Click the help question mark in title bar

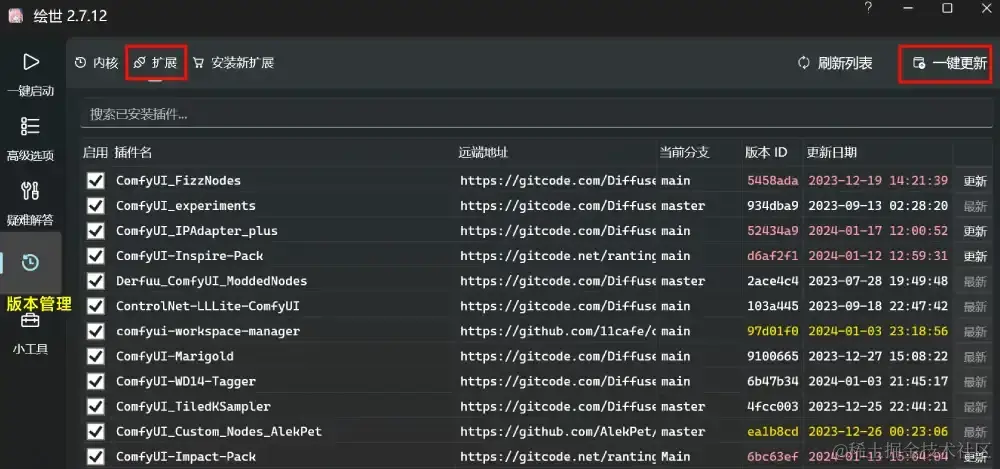pyautogui.click(x=868, y=8)
